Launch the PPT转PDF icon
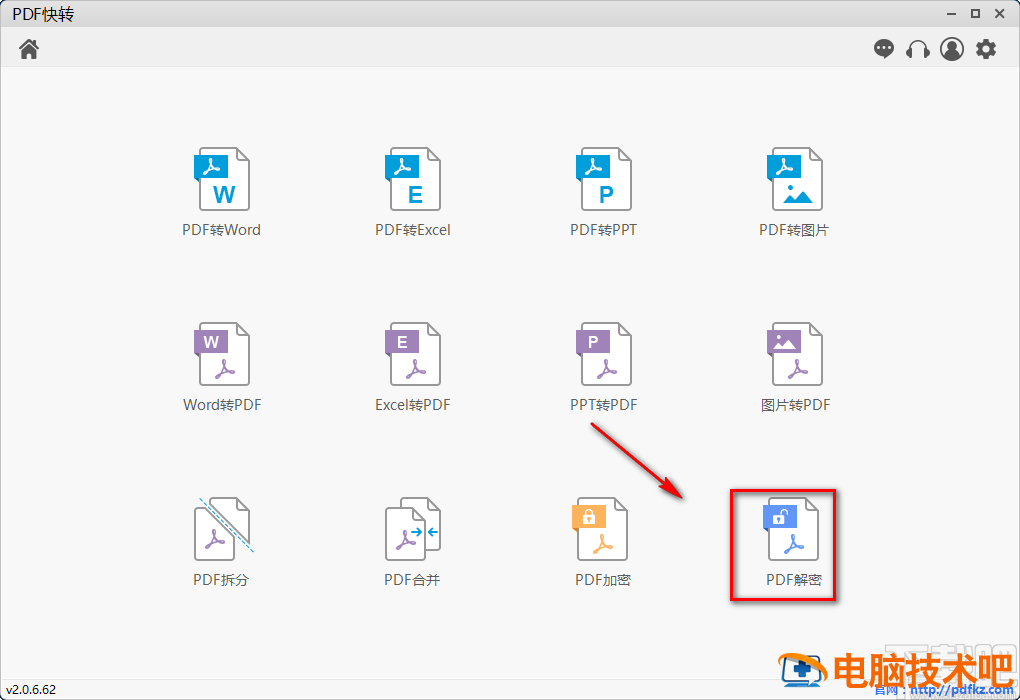The height and width of the screenshot is (700, 1020). [x=604, y=354]
